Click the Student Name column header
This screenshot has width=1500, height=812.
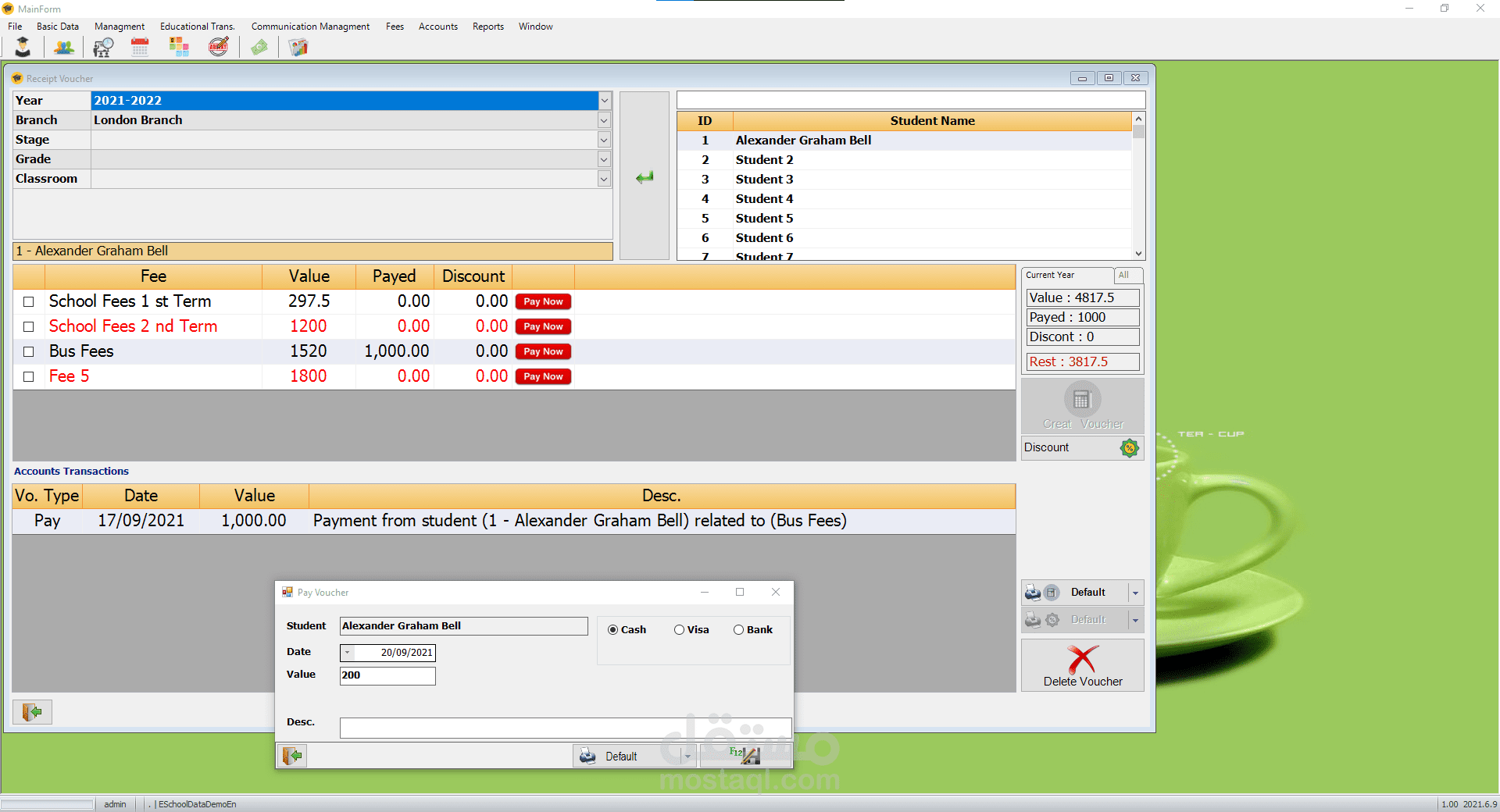click(932, 121)
